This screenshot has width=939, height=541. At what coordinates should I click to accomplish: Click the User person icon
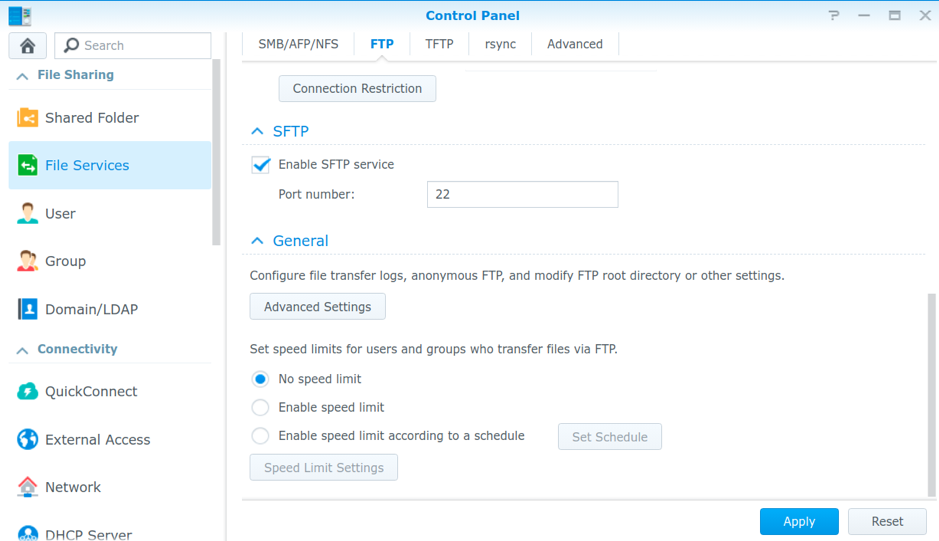[x=27, y=214]
